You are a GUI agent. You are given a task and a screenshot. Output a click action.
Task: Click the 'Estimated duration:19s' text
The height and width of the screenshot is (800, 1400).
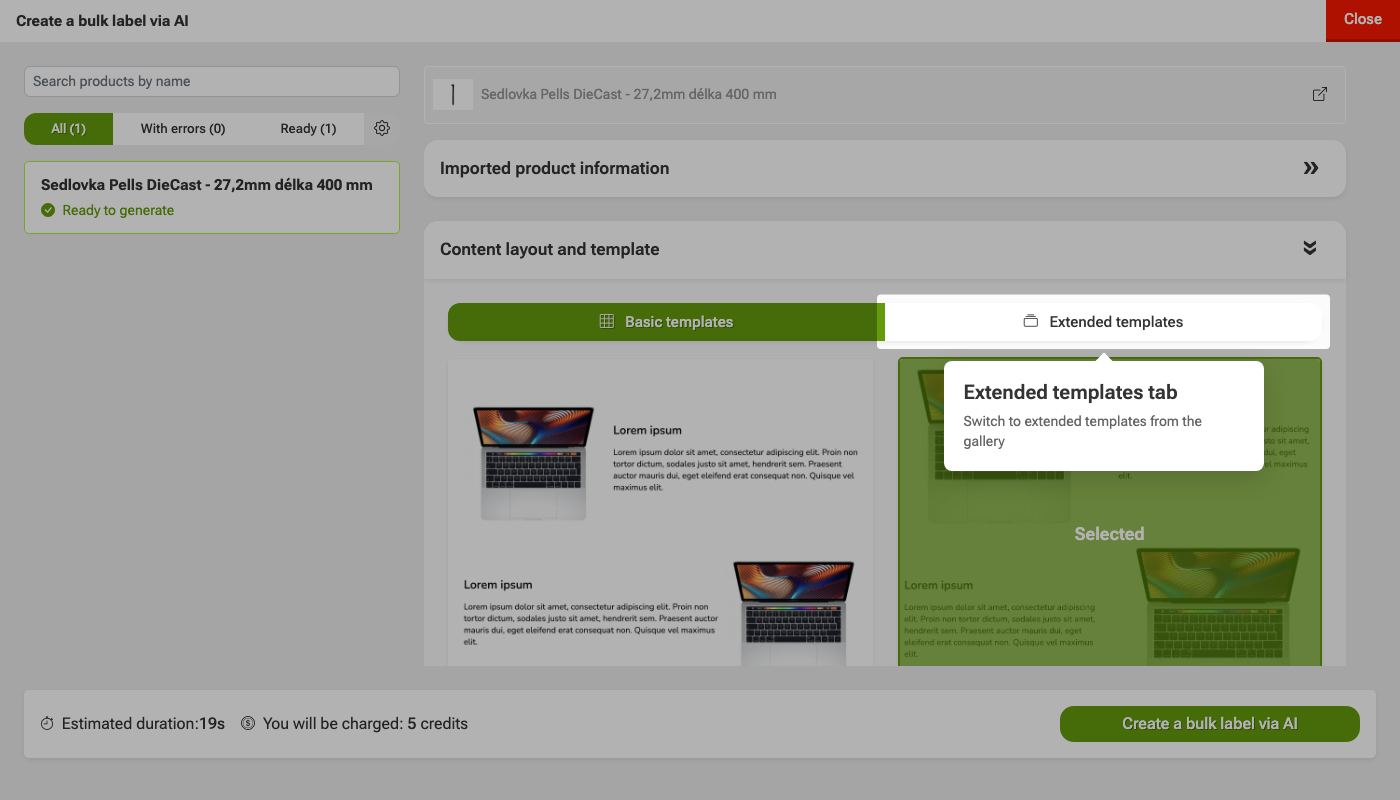pos(143,723)
